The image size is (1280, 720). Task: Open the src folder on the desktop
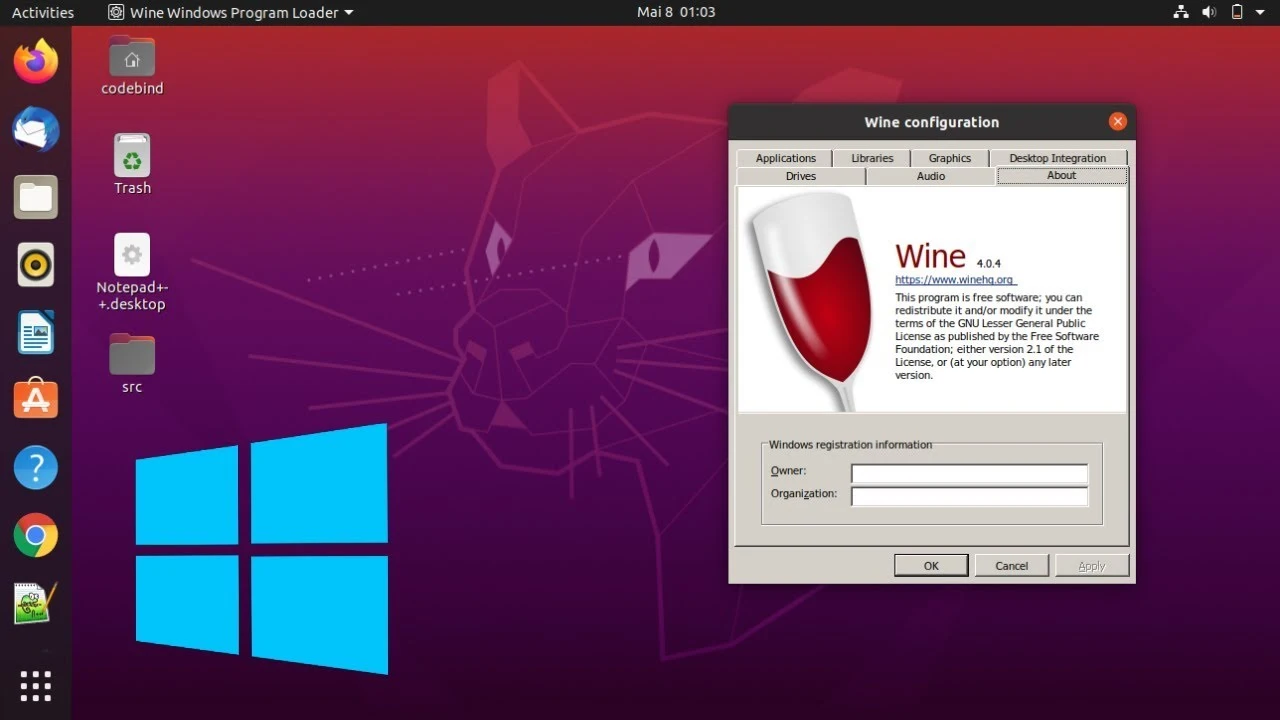click(x=131, y=355)
